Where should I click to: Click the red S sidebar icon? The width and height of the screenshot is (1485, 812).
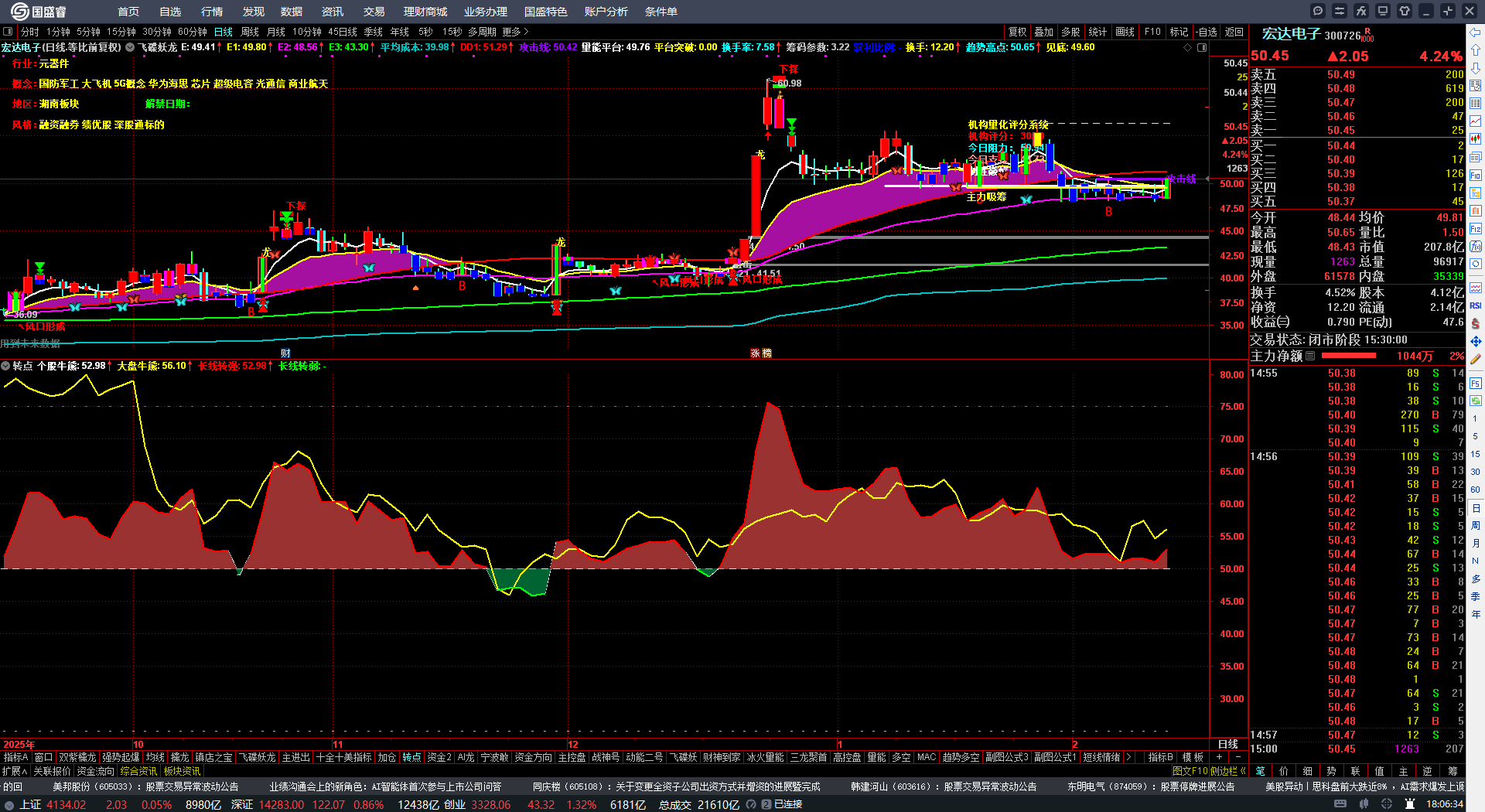click(1476, 323)
